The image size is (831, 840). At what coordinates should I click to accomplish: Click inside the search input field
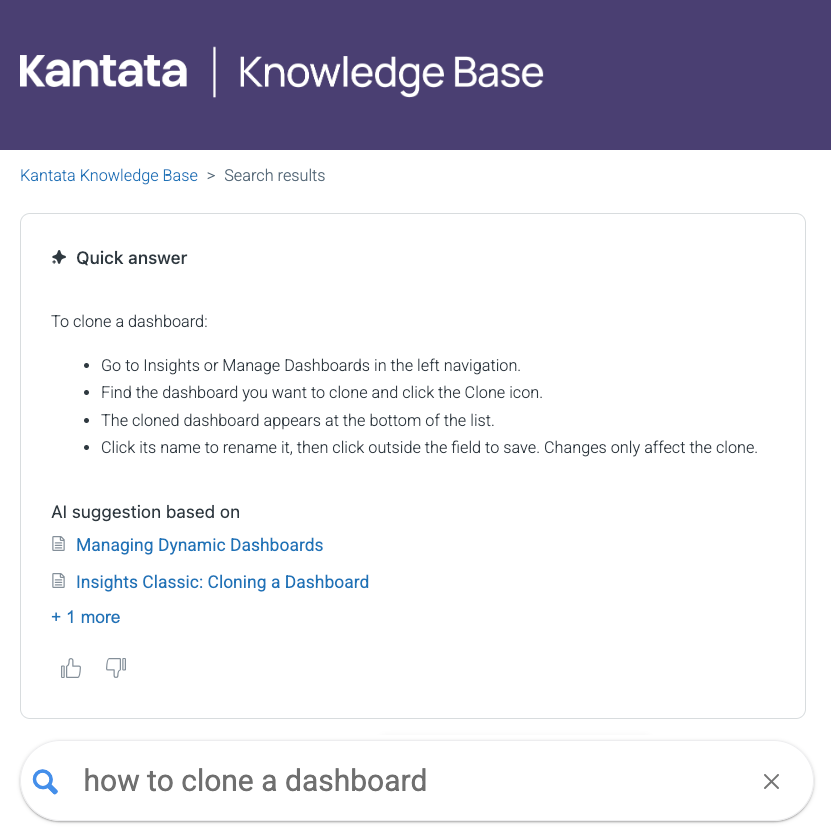tap(400, 781)
